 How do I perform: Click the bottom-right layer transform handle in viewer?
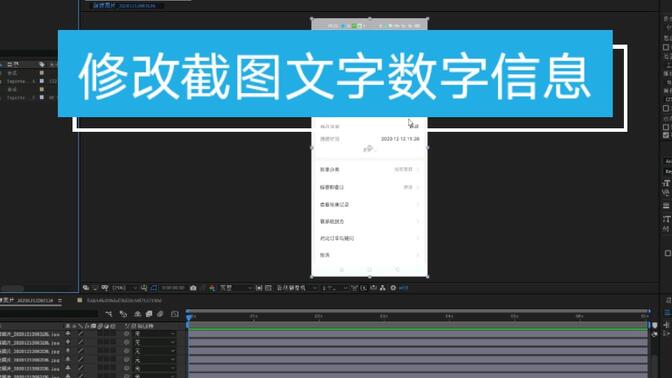427,277
